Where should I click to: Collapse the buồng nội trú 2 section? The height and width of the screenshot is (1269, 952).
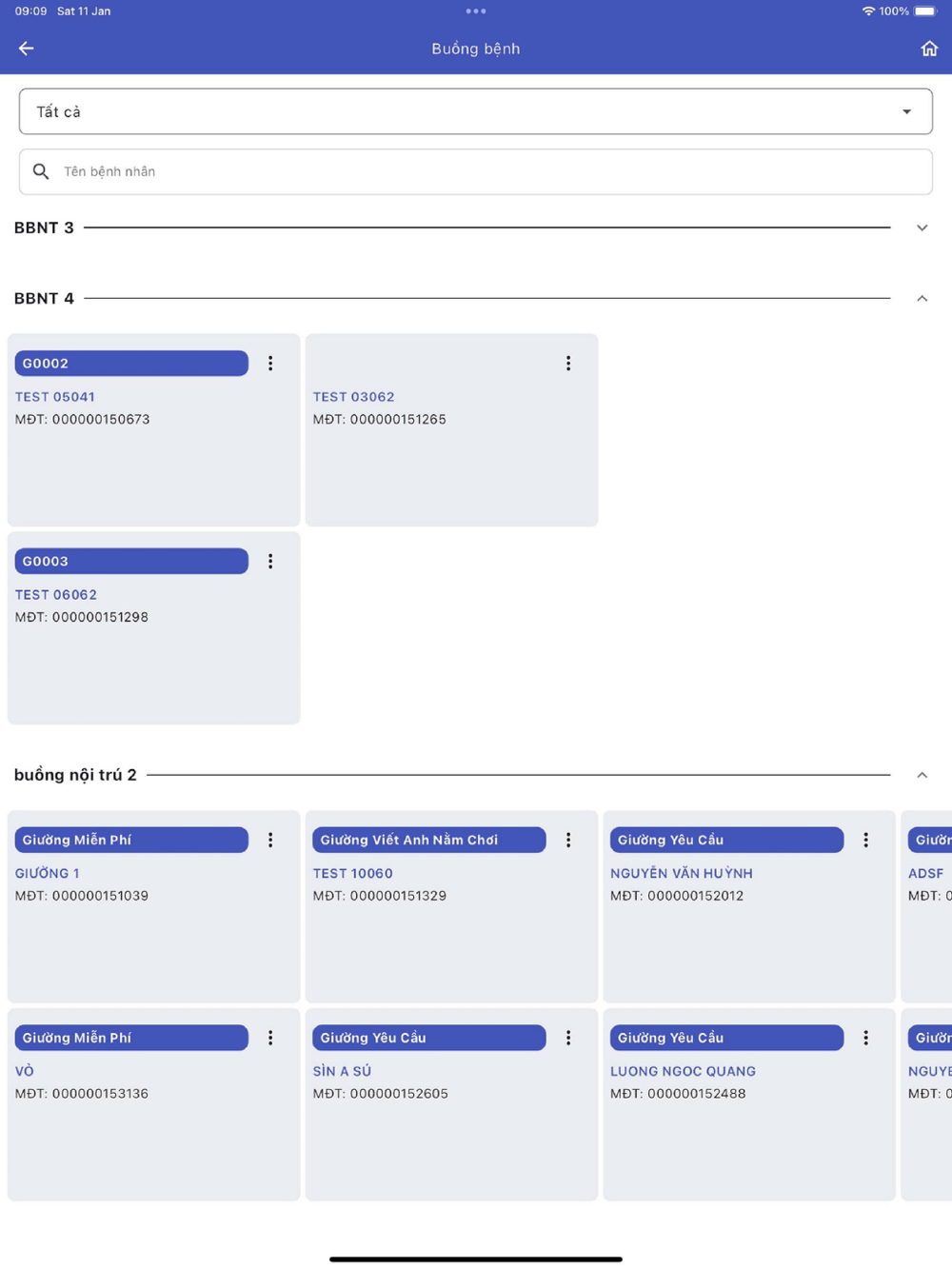click(922, 775)
